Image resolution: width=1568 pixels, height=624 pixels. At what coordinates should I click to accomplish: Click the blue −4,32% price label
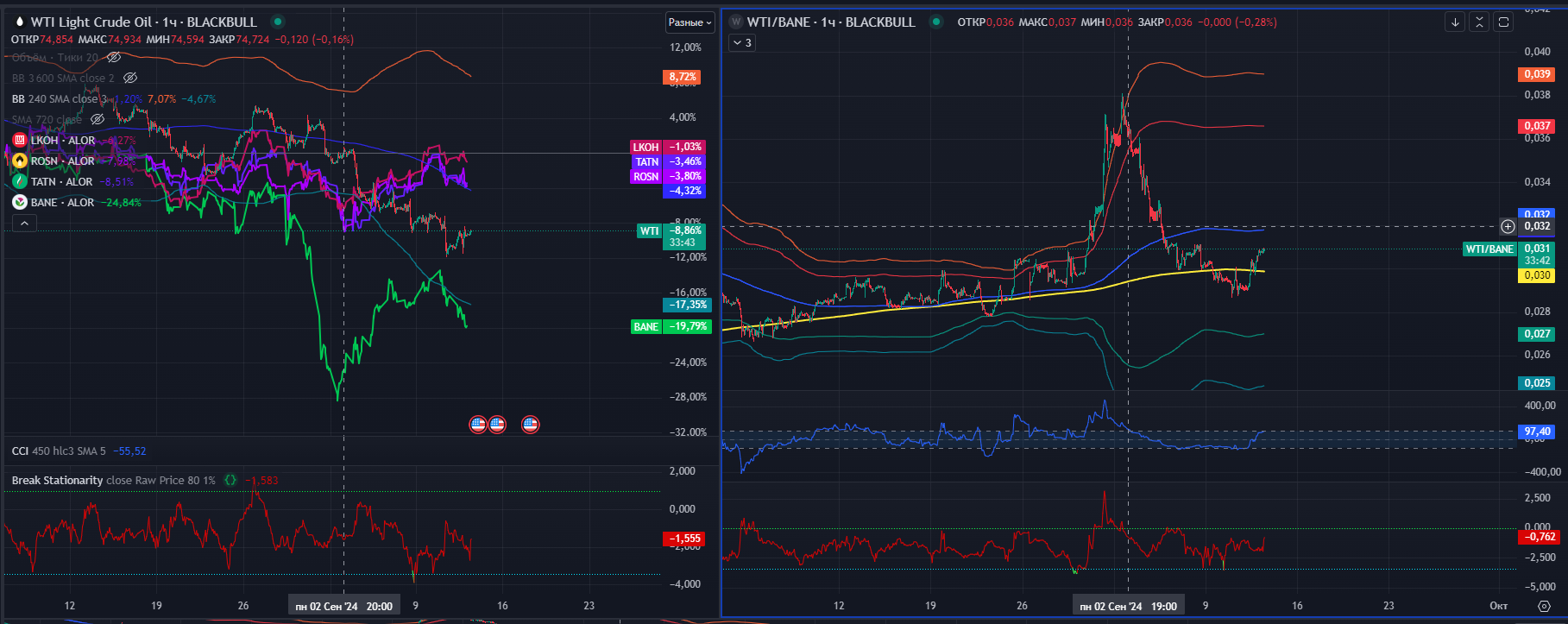[x=684, y=190]
